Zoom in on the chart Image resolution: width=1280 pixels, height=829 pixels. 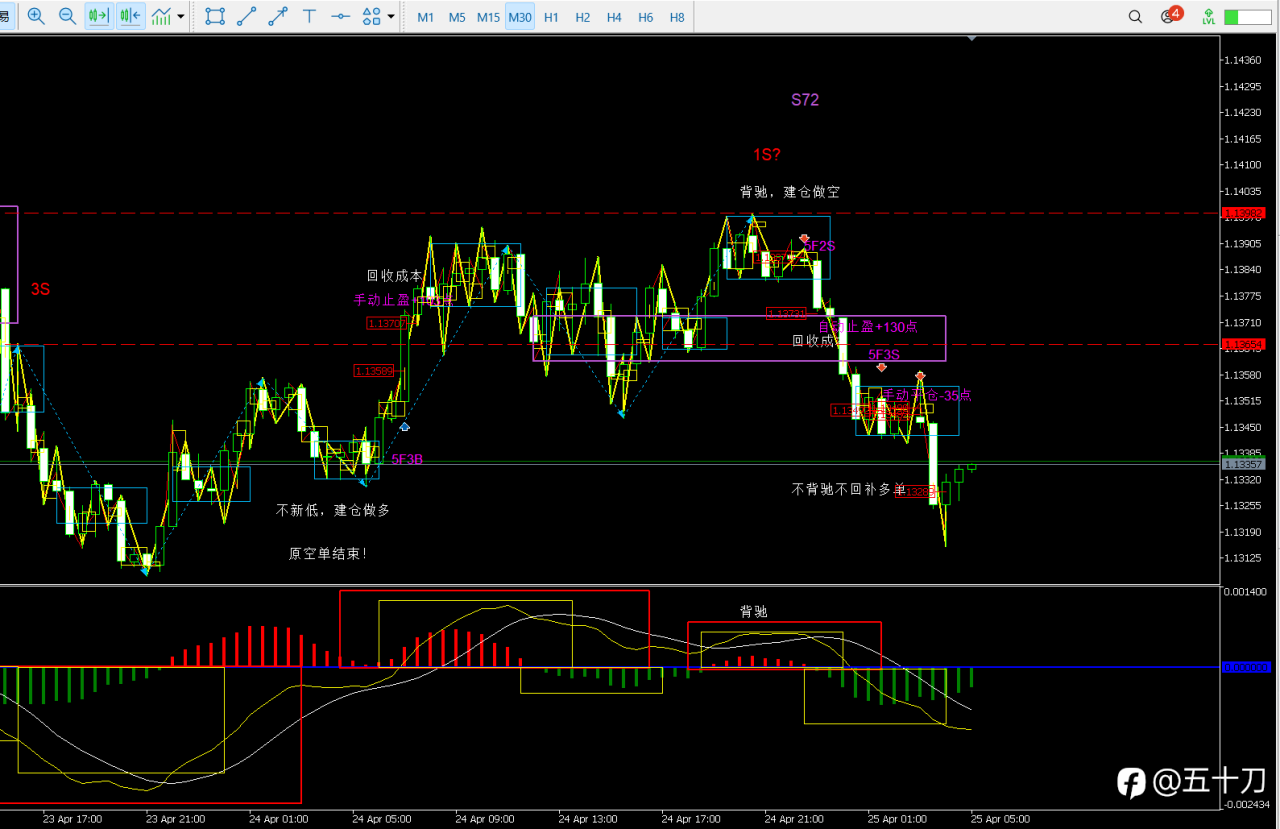coord(36,16)
